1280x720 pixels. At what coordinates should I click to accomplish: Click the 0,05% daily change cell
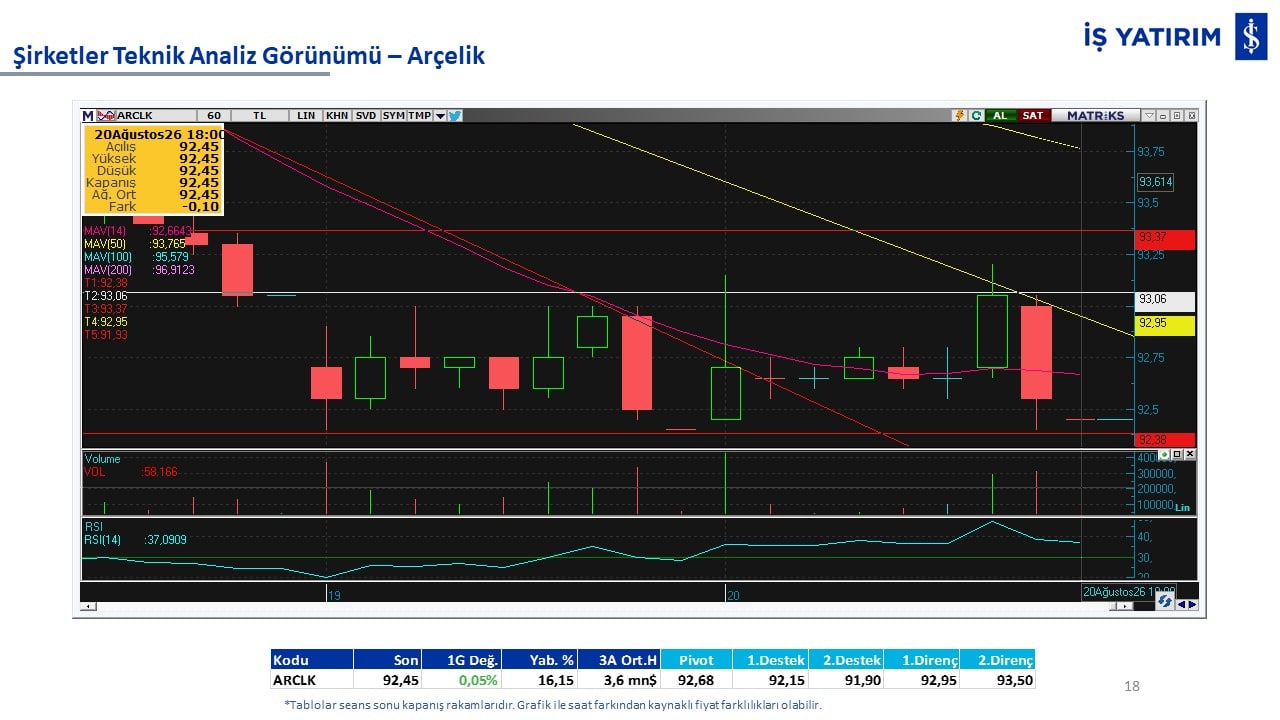pyautogui.click(x=461, y=680)
